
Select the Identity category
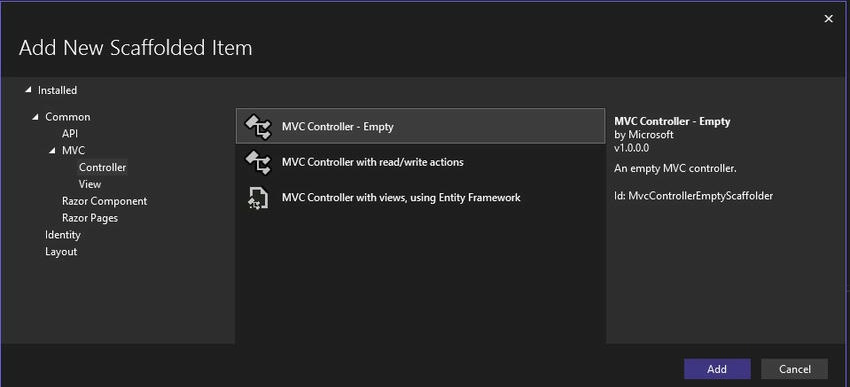tap(63, 235)
